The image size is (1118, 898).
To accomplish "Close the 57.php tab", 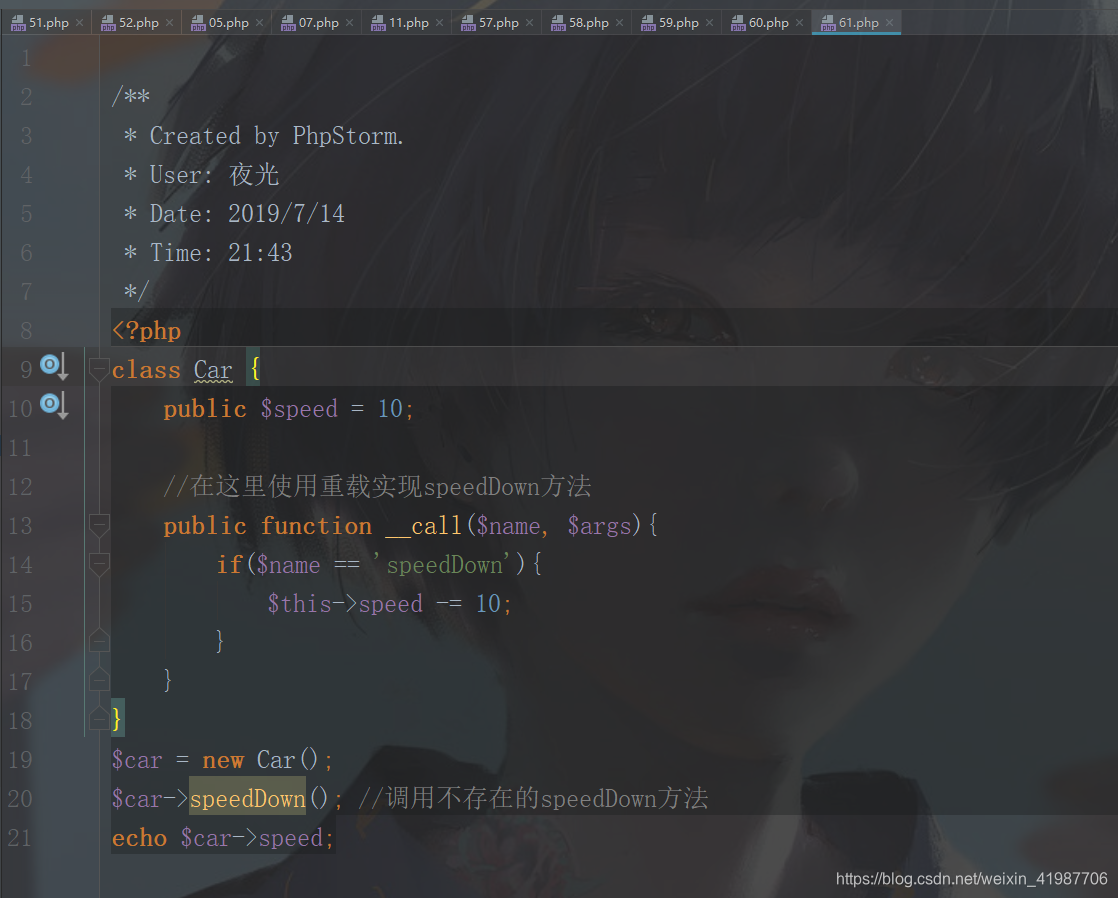I will coord(529,23).
